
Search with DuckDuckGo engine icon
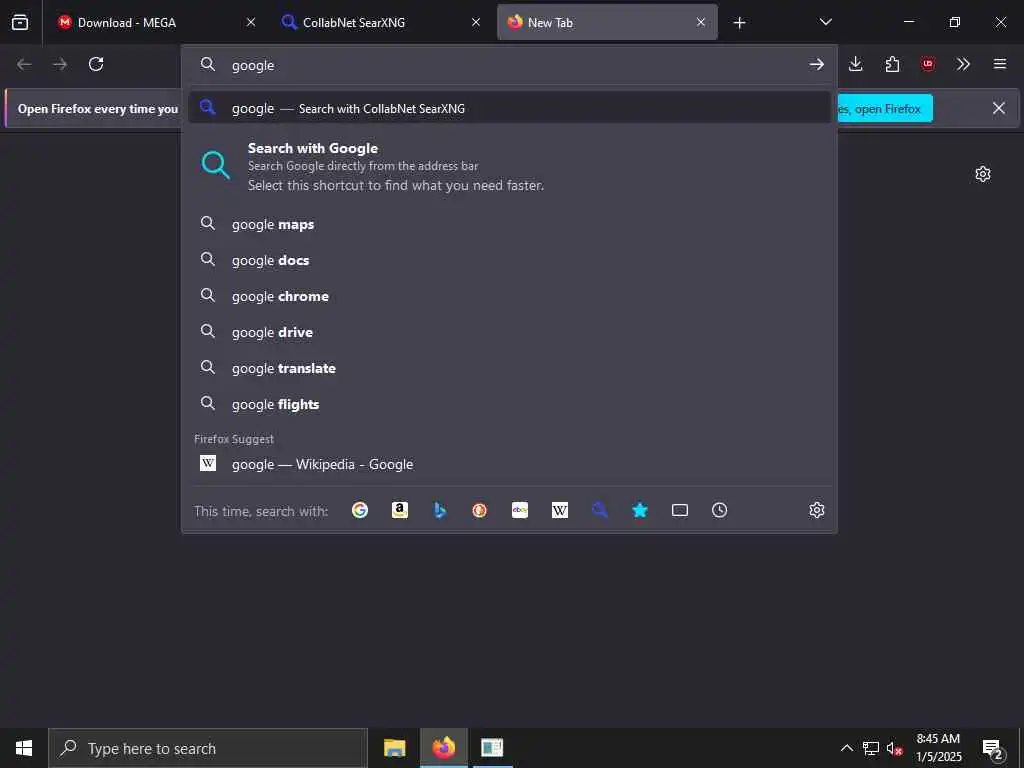click(x=479, y=510)
